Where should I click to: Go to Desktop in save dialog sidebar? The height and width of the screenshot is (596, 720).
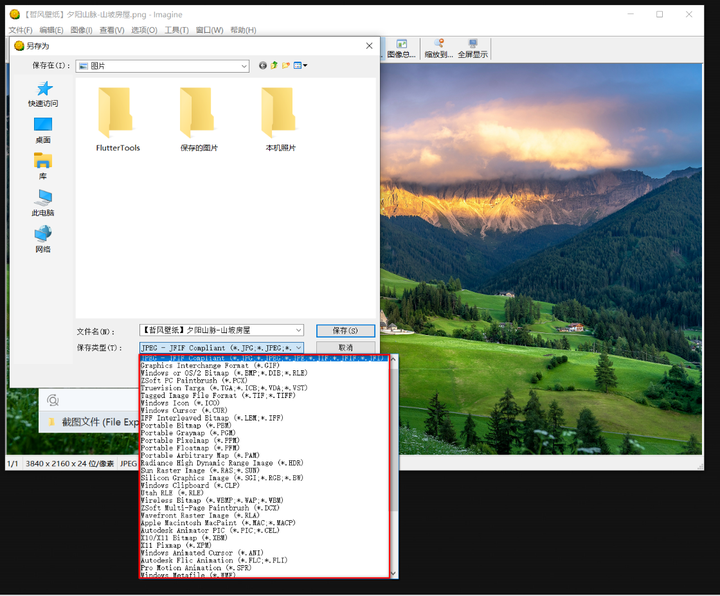pos(43,130)
